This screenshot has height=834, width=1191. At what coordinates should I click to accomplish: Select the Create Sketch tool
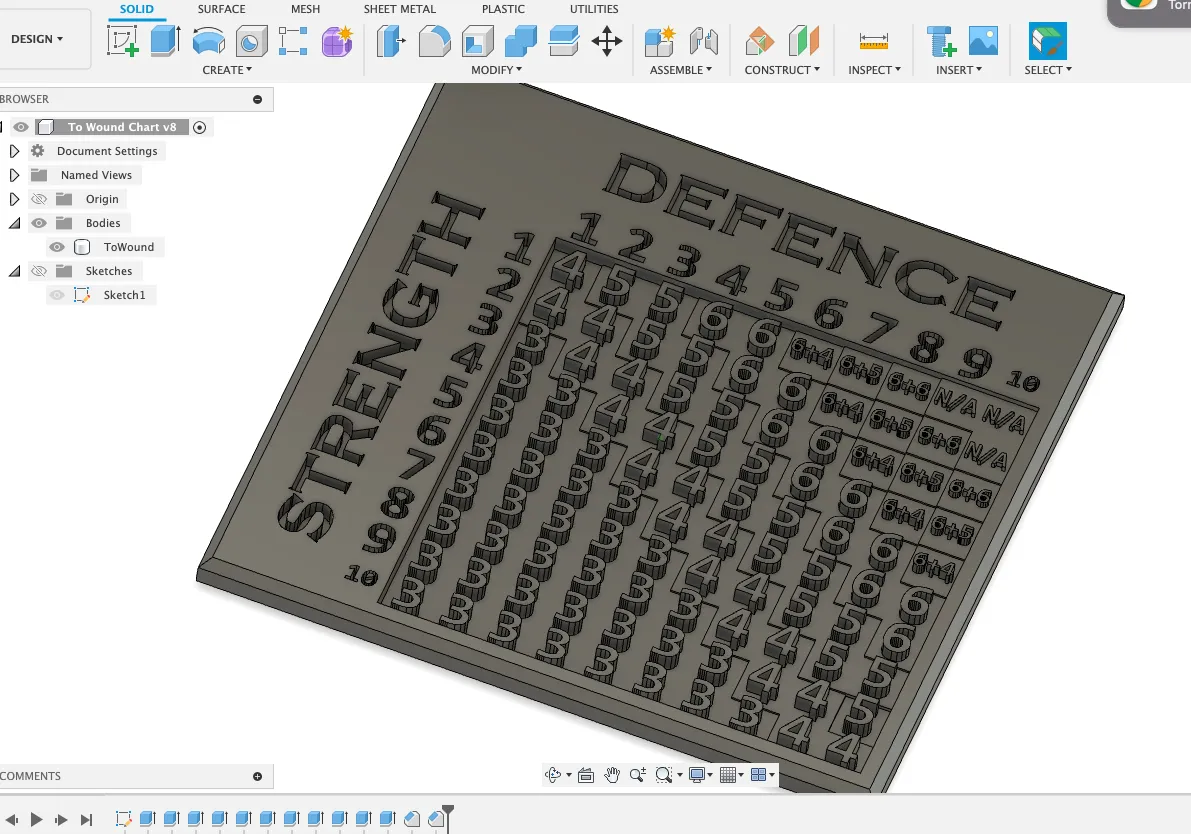[123, 41]
